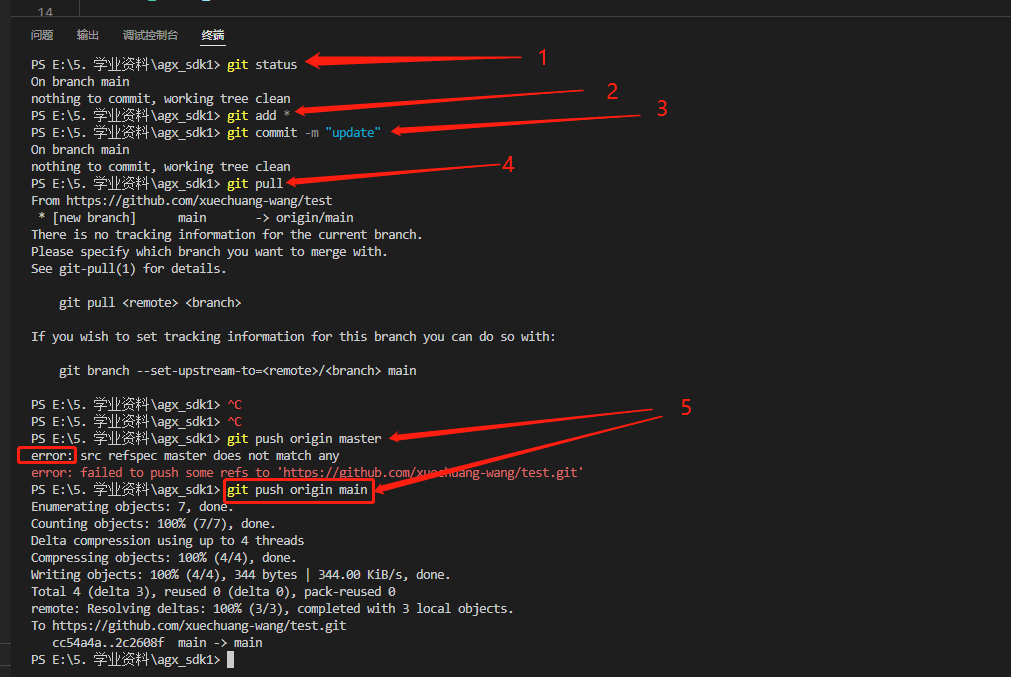Click the 'Total 4 (delta 3), reused 0' line
The image size is (1011, 677).
(x=213, y=591)
